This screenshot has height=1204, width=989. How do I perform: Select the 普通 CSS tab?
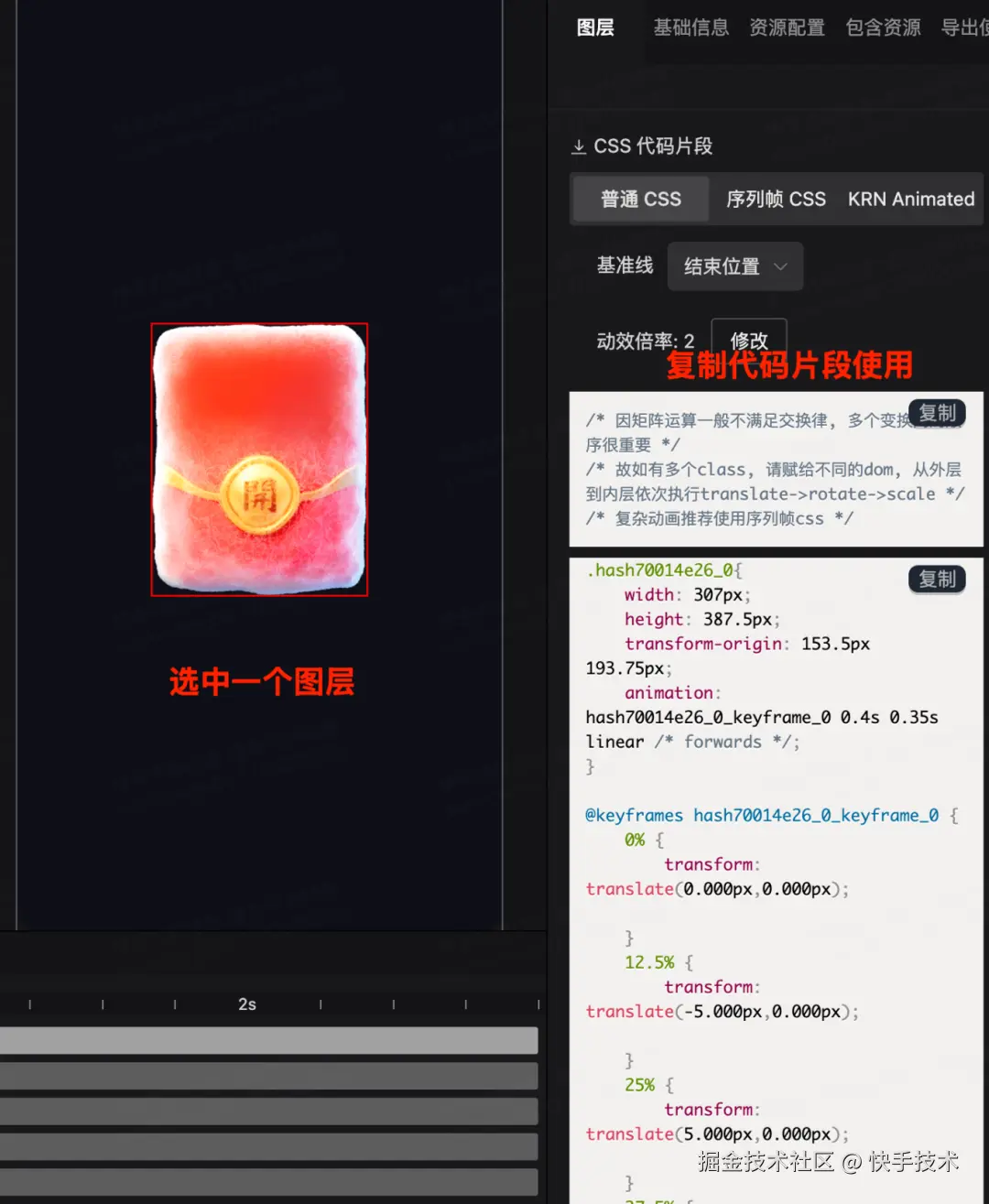tap(641, 199)
